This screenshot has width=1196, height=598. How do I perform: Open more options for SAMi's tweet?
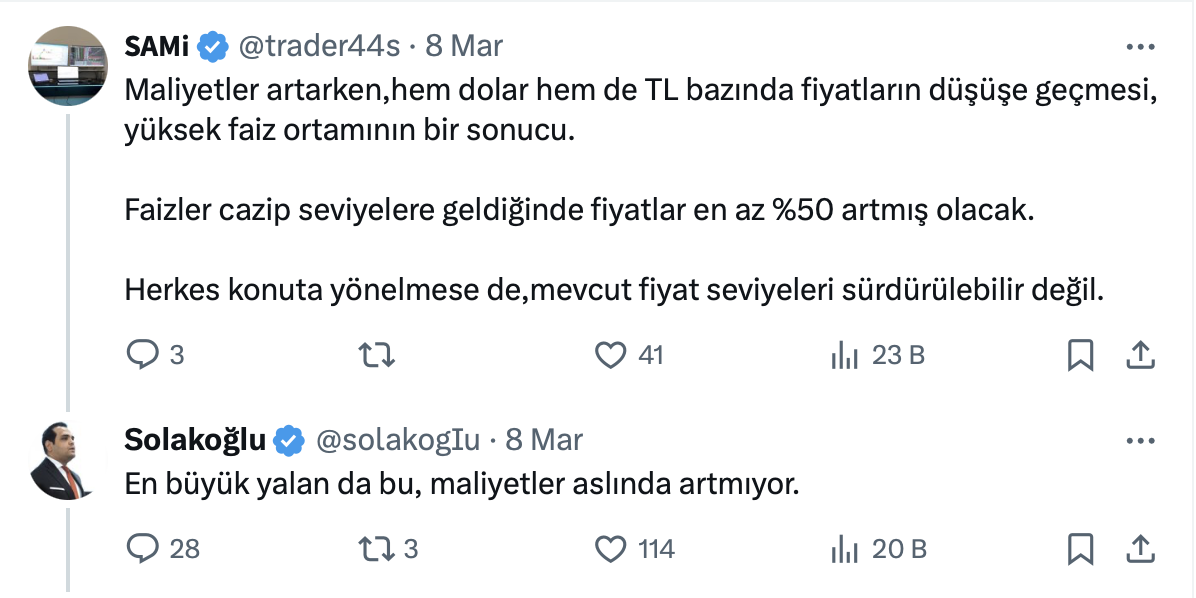click(1141, 47)
